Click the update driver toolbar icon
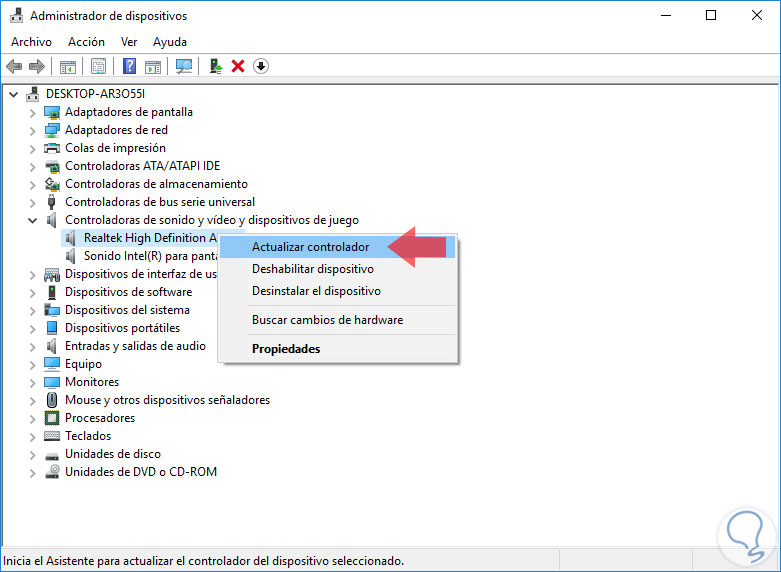This screenshot has width=781, height=572. pos(216,66)
